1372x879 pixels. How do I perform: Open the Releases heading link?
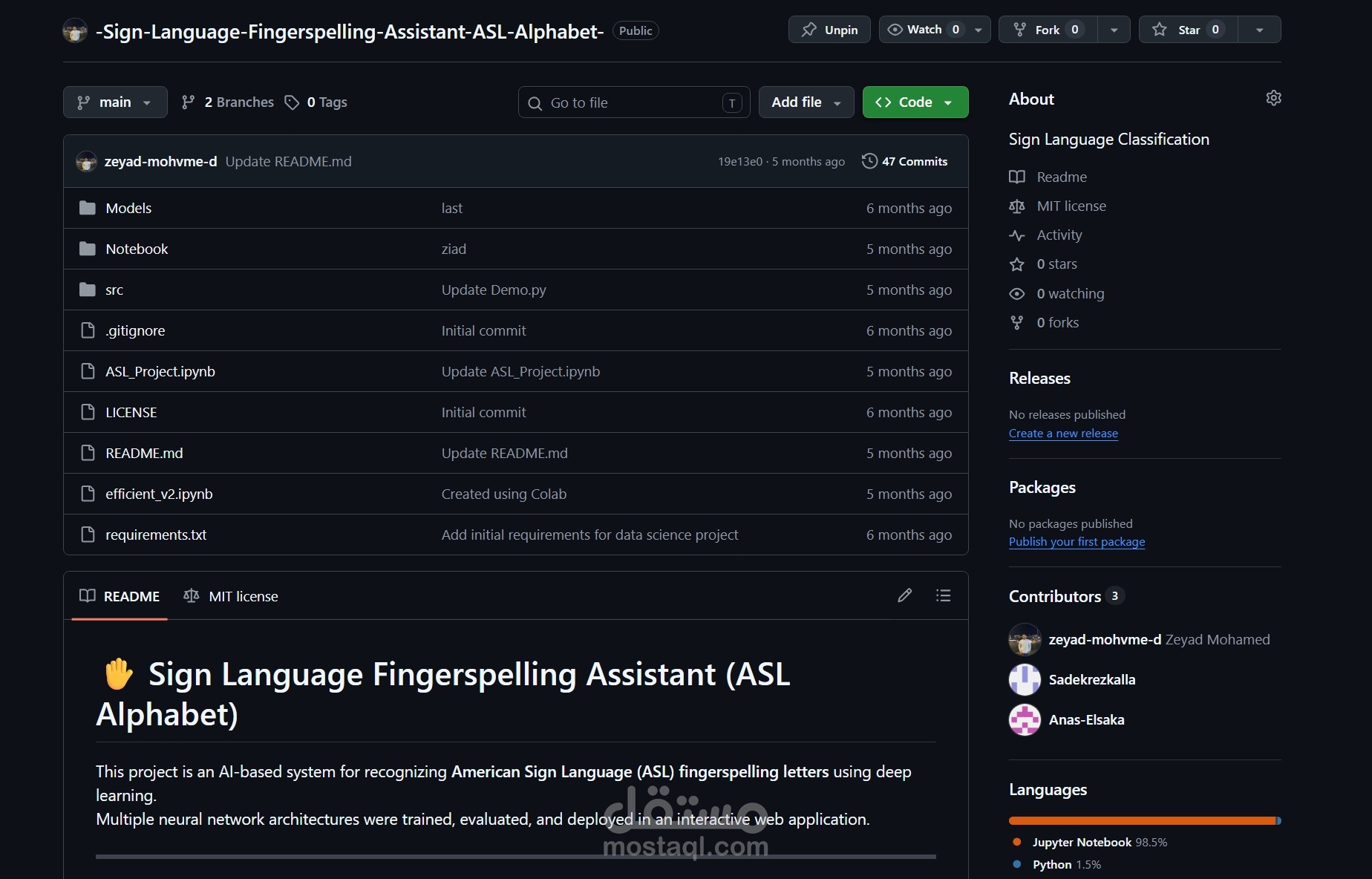pos(1039,378)
